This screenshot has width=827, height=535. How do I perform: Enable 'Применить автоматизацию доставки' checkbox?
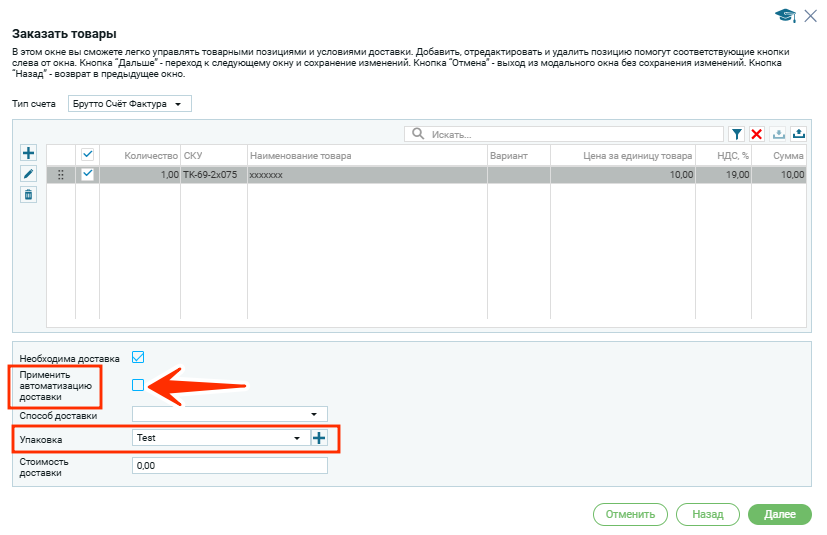click(139, 384)
